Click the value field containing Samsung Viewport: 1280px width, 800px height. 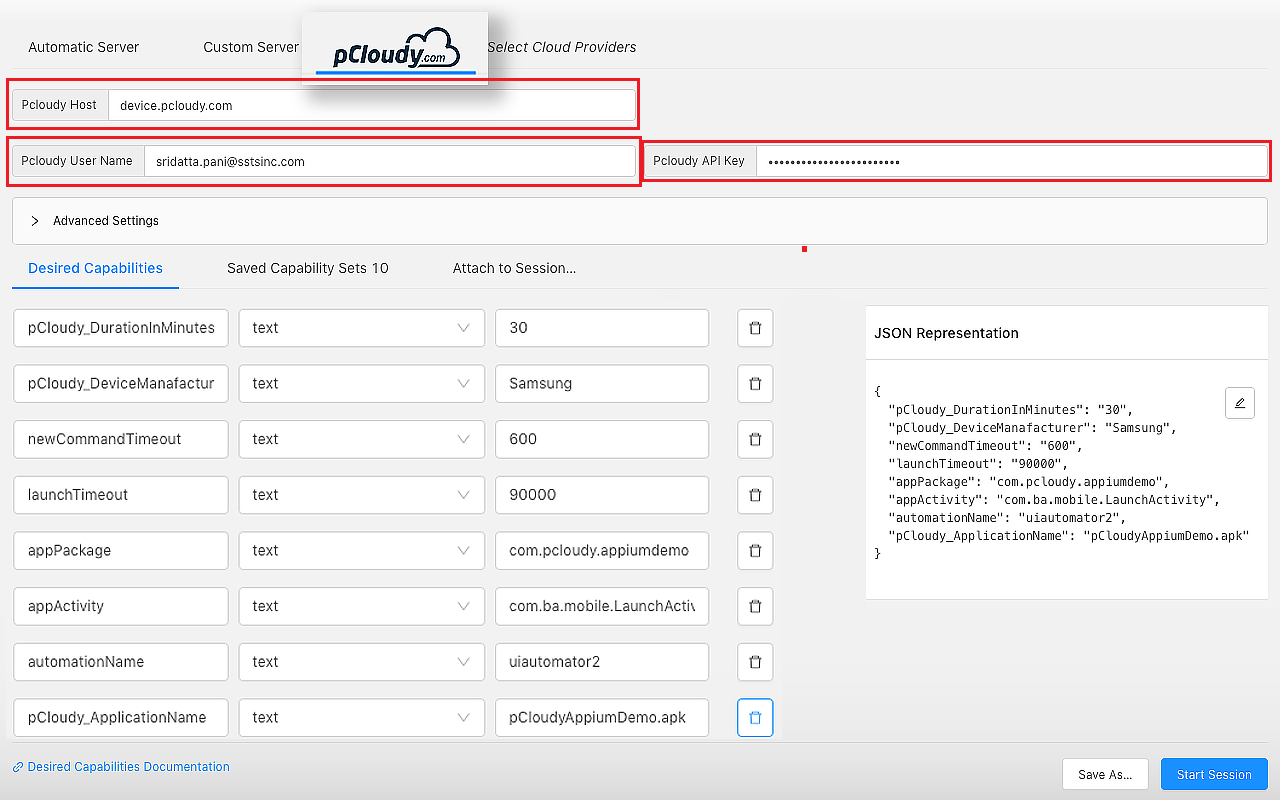pyautogui.click(x=602, y=384)
